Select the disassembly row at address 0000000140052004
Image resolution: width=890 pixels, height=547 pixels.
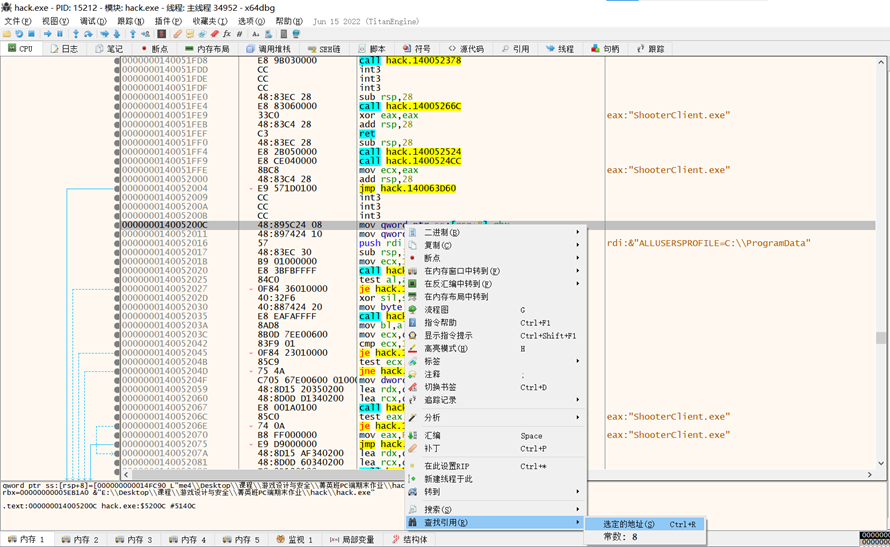tap(170, 188)
